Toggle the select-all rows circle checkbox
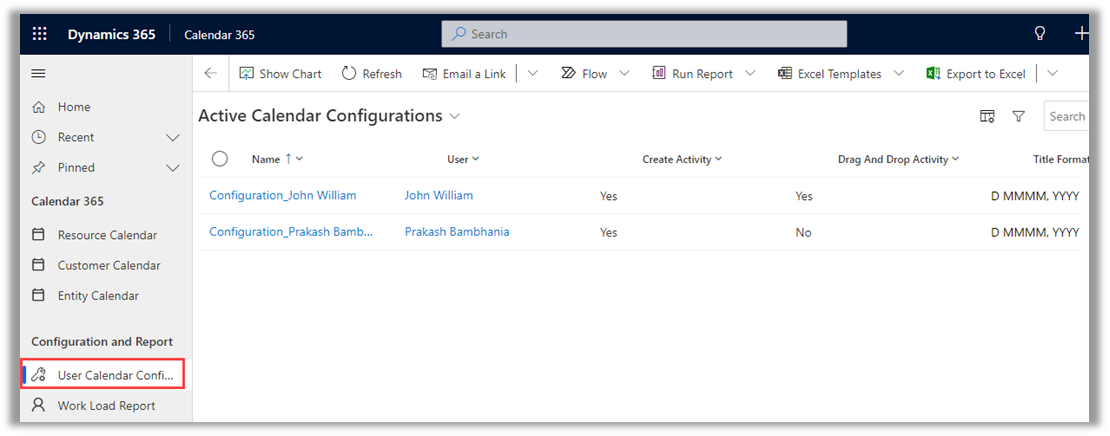This screenshot has height=436, width=1110. (x=220, y=159)
